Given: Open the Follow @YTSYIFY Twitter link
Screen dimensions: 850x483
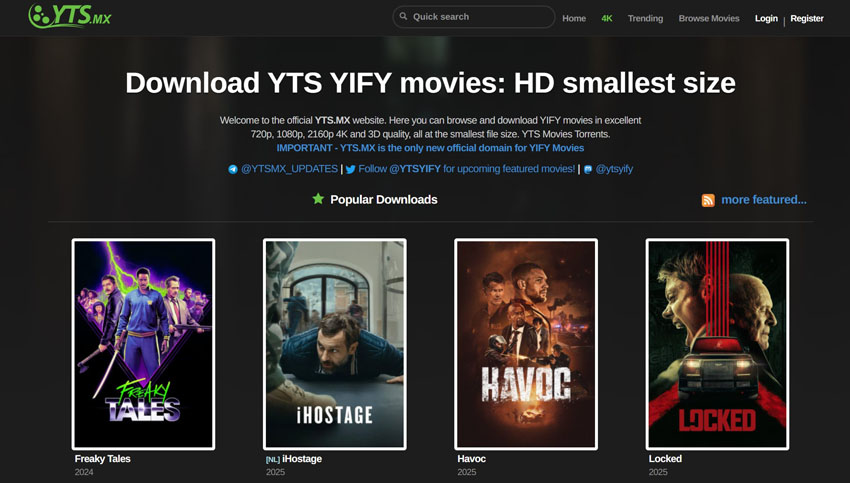Looking at the screenshot, I should coord(466,169).
